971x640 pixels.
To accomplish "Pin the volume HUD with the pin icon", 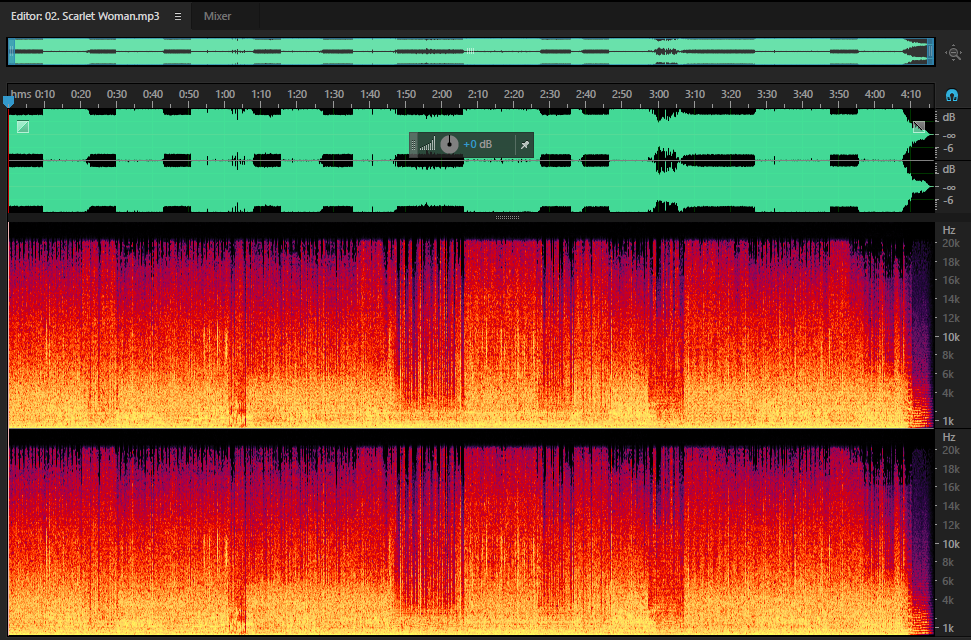I will click(525, 145).
